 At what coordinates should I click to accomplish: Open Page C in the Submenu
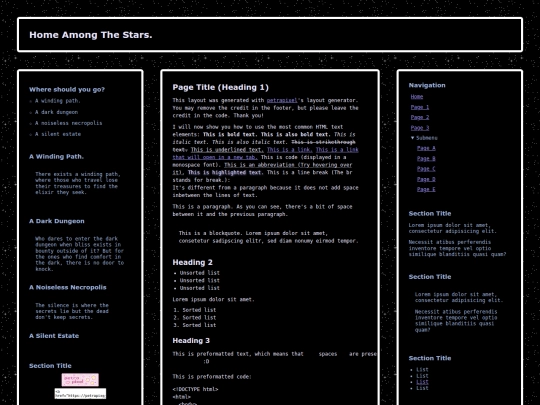[426, 169]
